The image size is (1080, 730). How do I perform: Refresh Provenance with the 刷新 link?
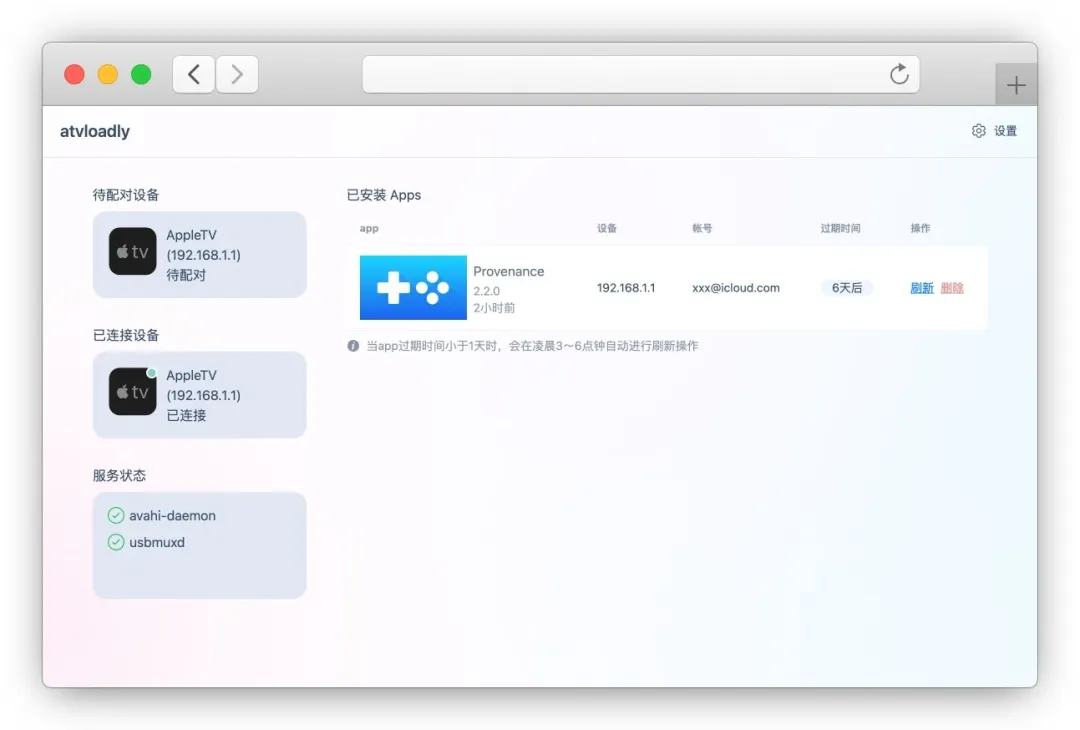point(922,288)
